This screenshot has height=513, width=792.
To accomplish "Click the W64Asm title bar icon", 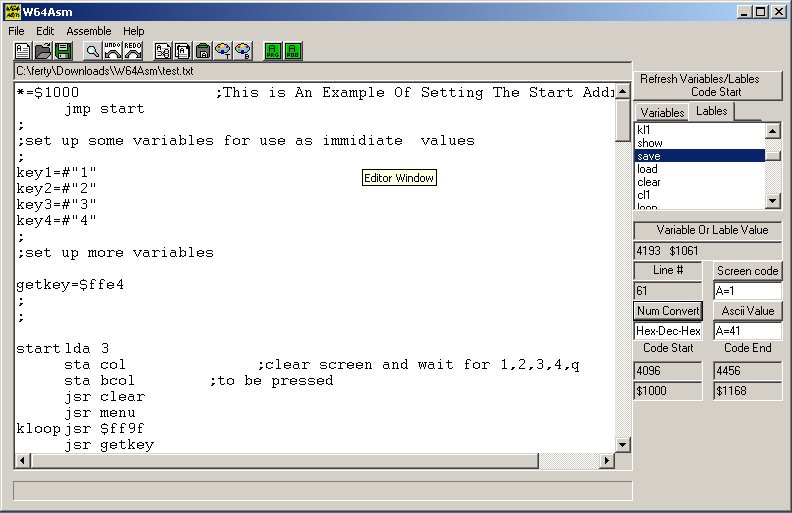I will coord(13,12).
